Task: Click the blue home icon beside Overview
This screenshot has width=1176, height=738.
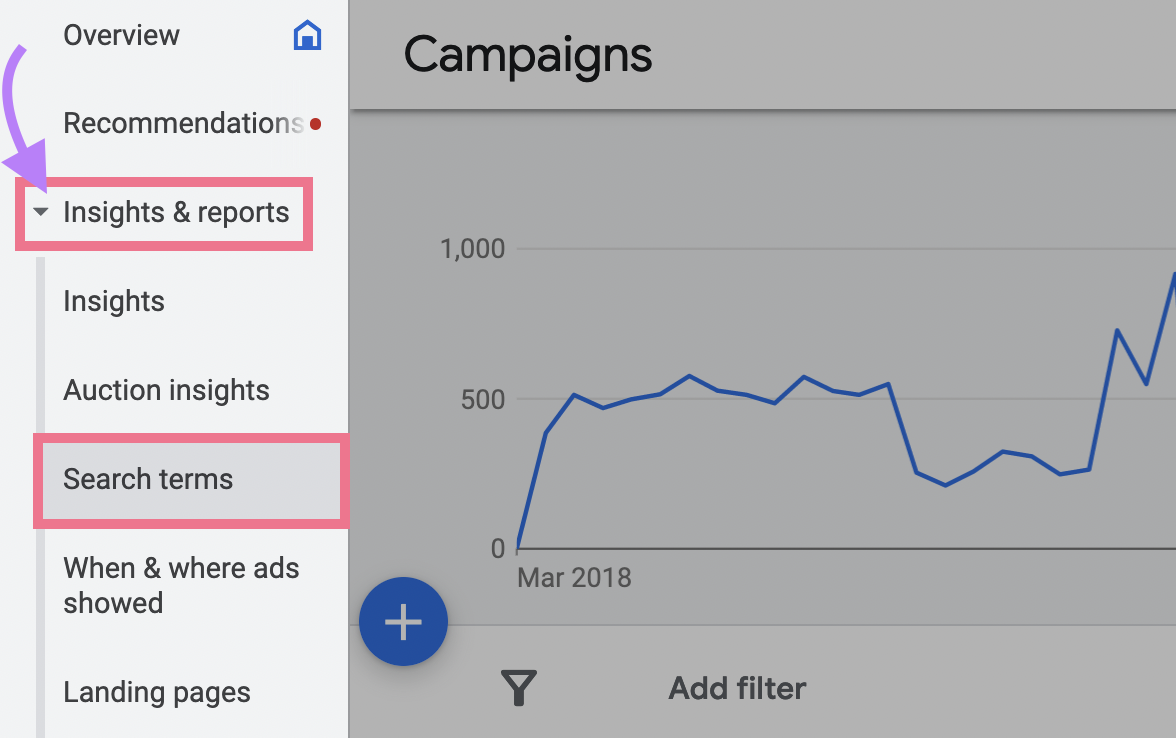Action: (x=307, y=34)
